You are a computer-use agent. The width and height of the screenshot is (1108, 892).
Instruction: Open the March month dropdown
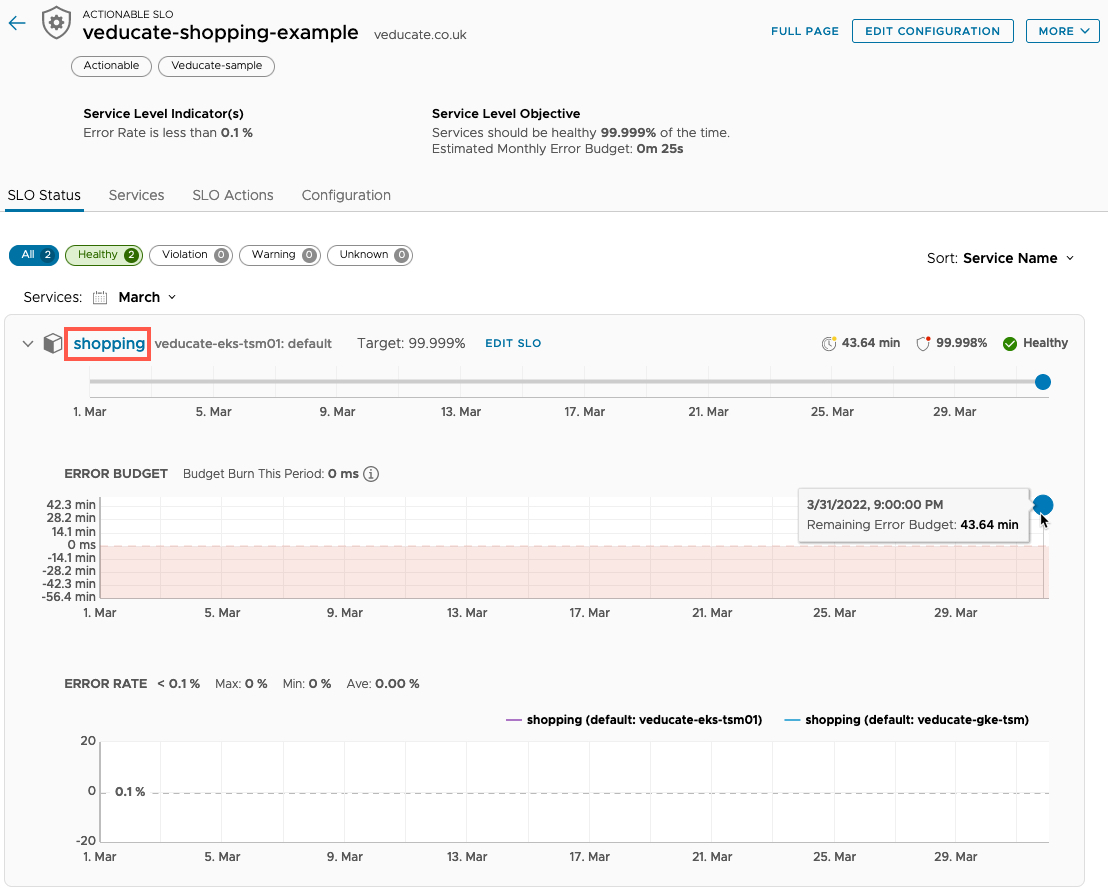click(147, 298)
